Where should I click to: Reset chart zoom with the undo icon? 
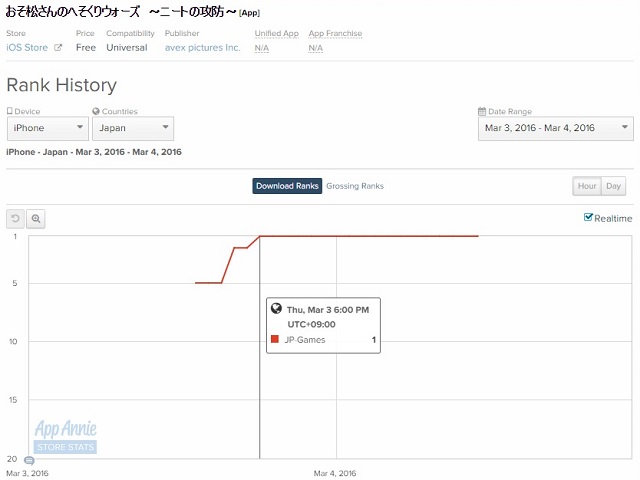16,219
